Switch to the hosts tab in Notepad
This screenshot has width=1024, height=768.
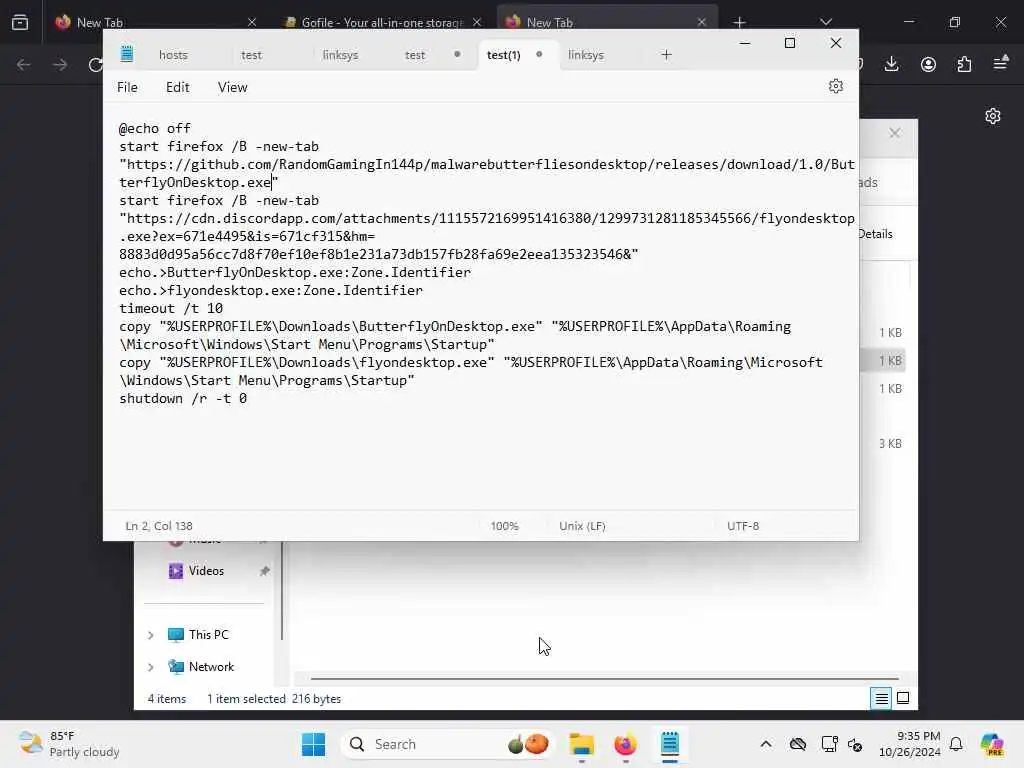coord(173,55)
